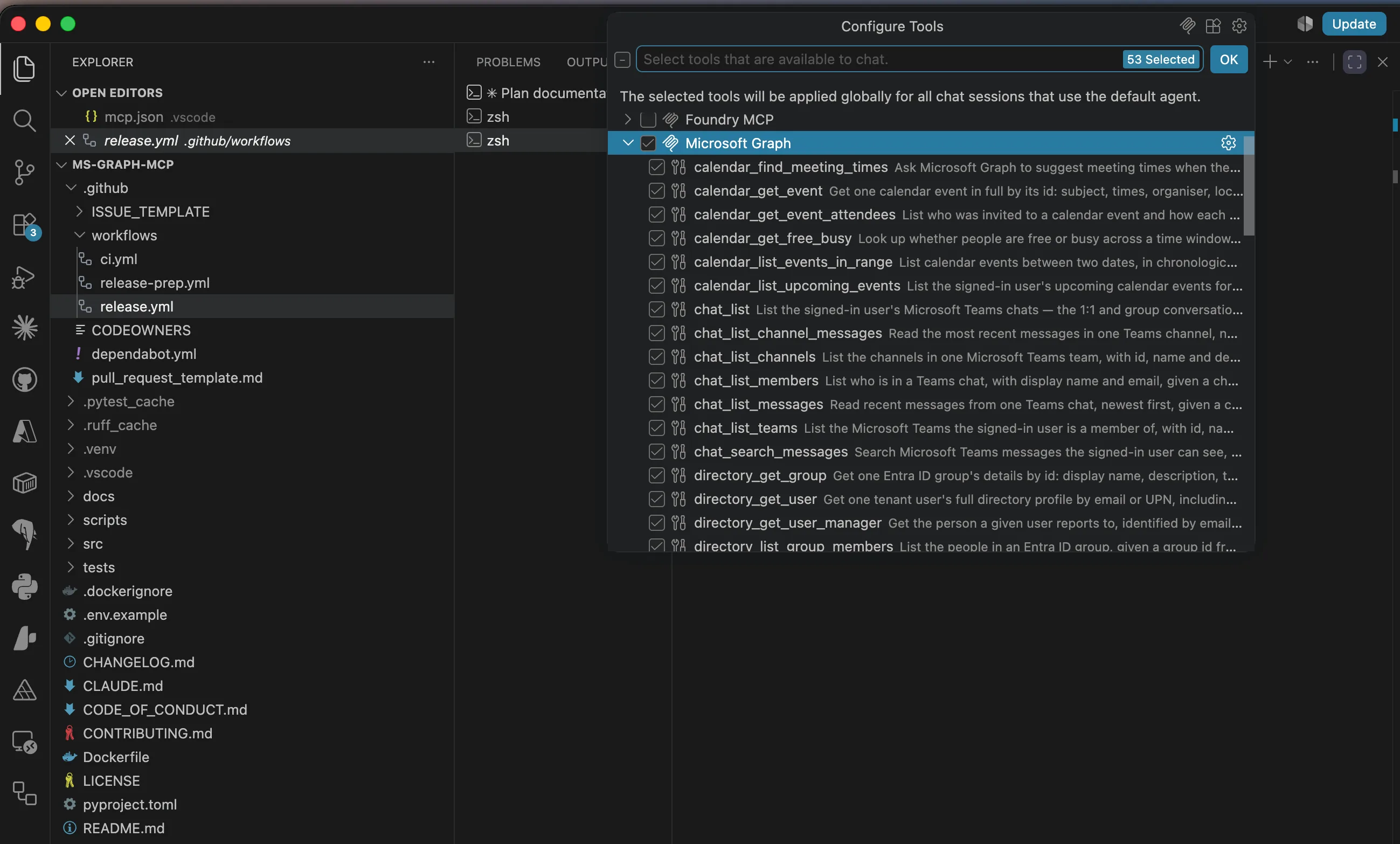
Task: Uncheck chat_search_messages tool
Action: [x=656, y=451]
